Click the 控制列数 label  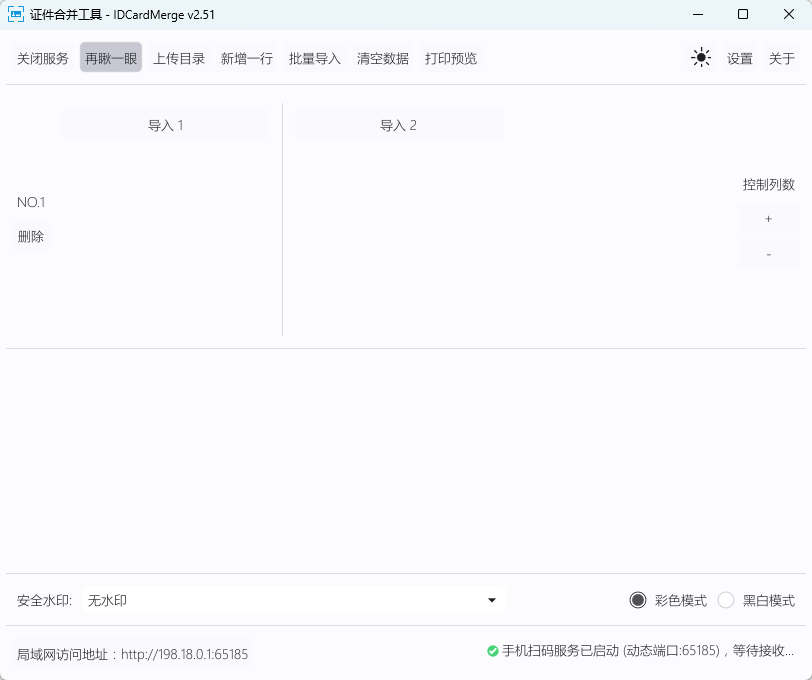(x=768, y=185)
